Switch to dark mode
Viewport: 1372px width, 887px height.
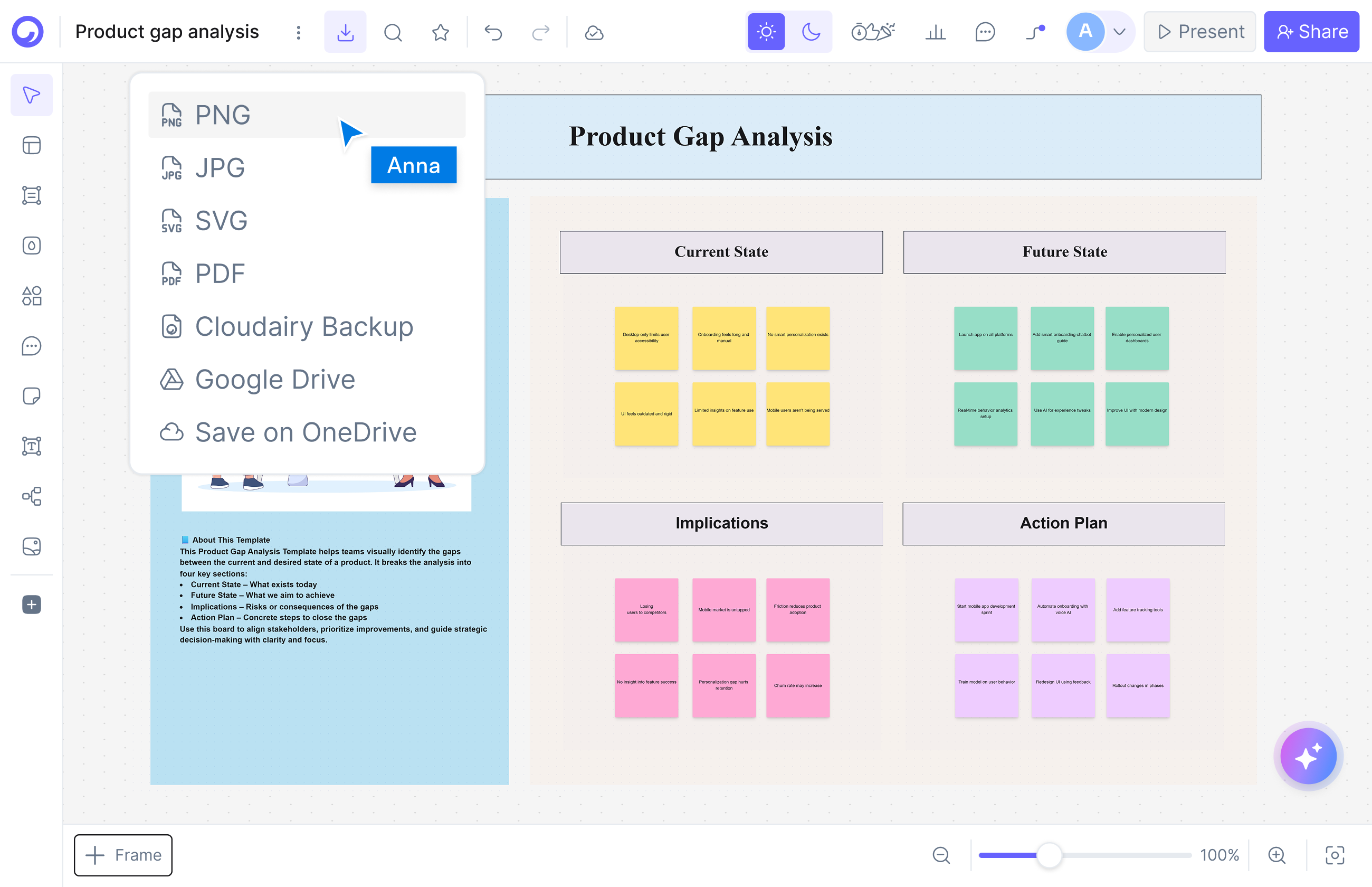click(811, 32)
